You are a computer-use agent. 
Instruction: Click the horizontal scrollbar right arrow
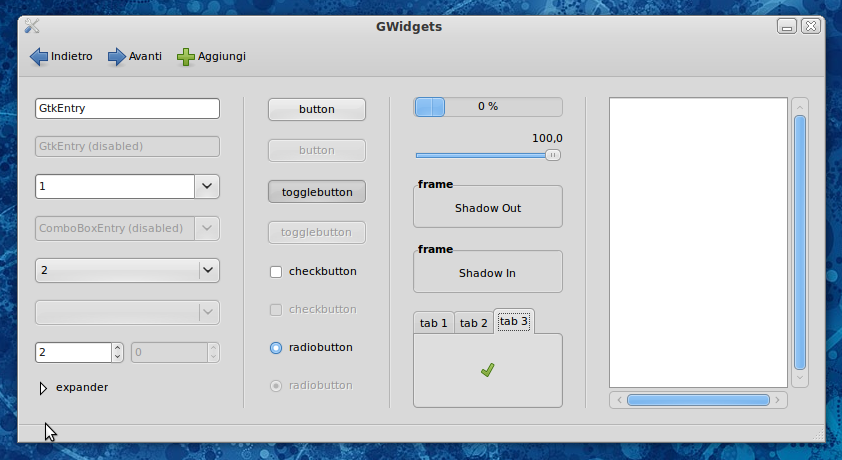coord(777,400)
